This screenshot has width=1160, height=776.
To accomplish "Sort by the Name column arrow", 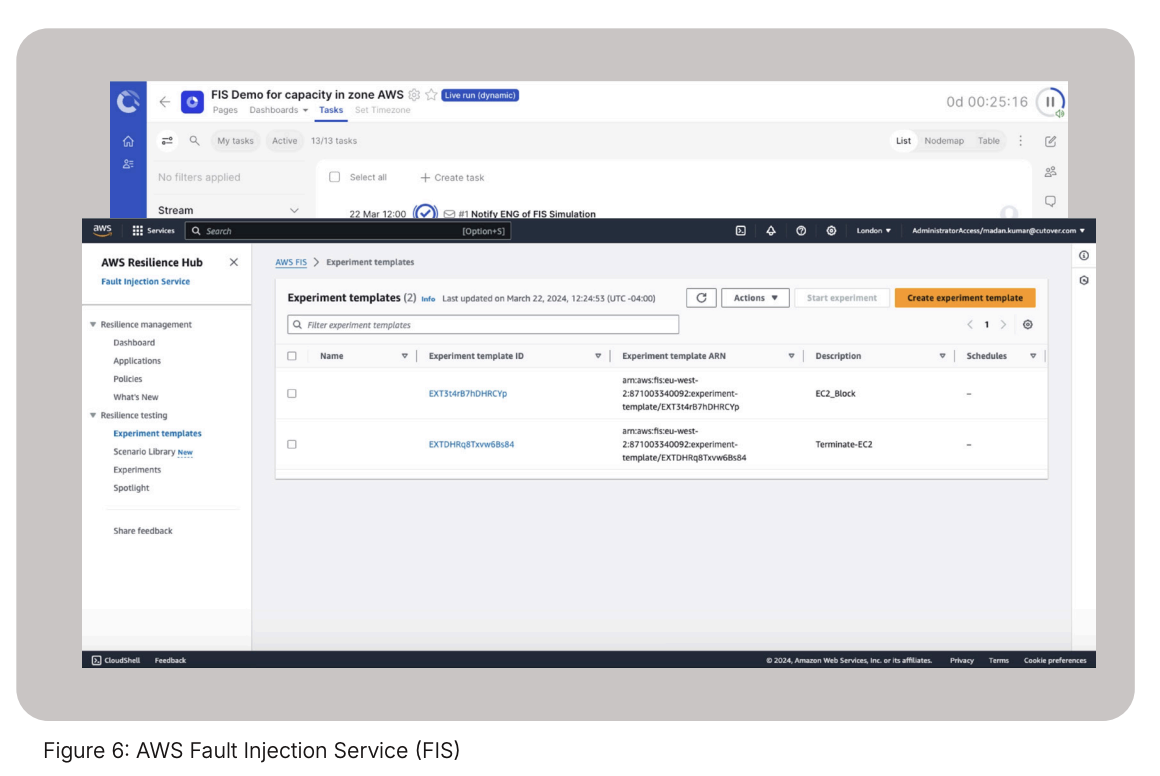I will click(x=405, y=356).
